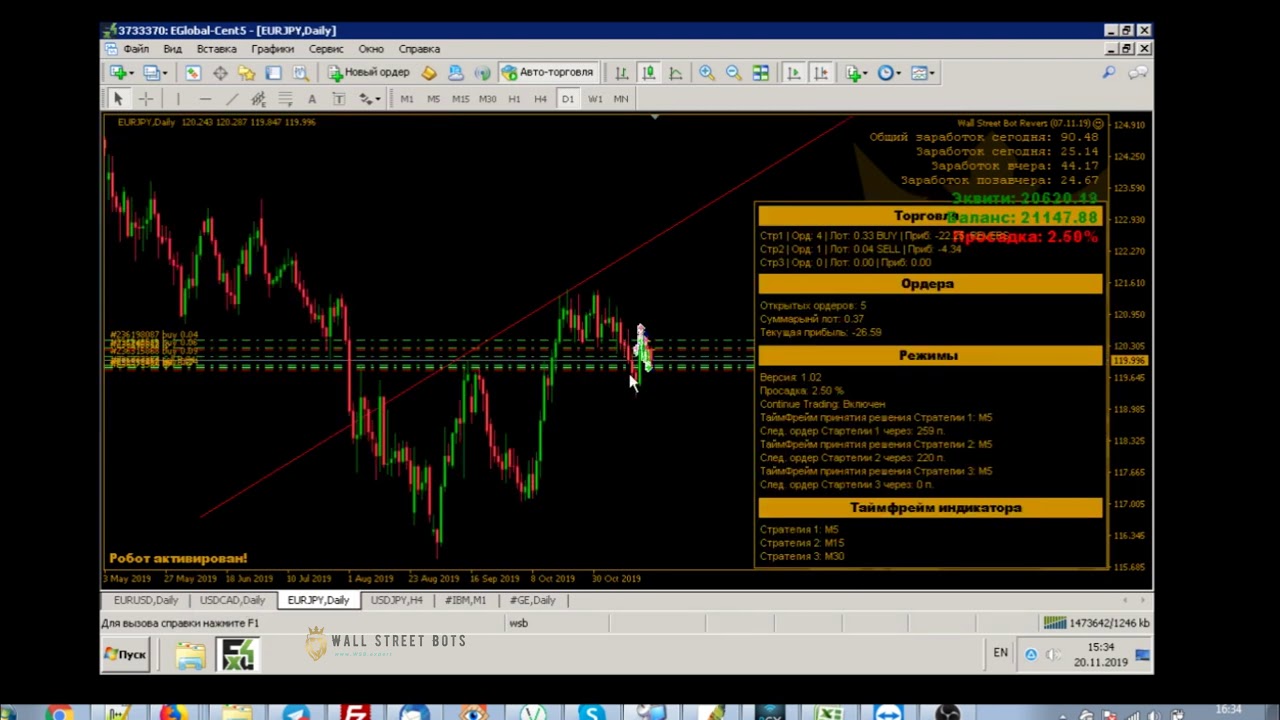
Task: Zoom out the chart with magnifier minus
Action: point(734,72)
